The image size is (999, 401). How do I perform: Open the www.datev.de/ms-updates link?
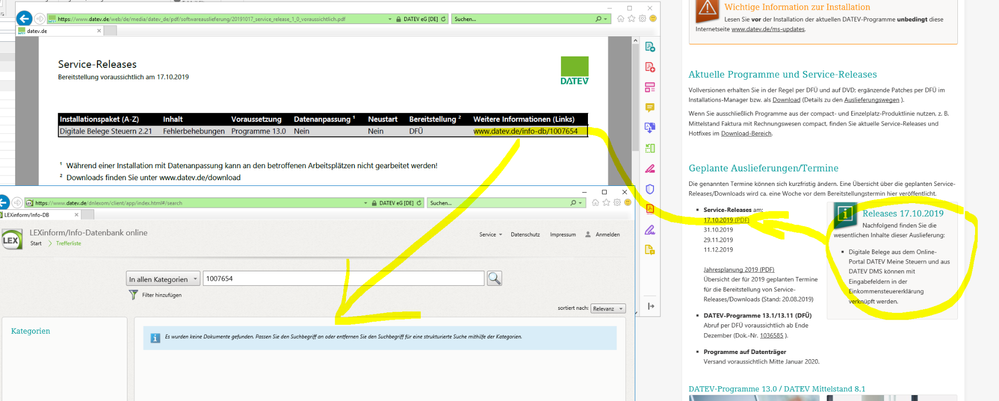pyautogui.click(x=767, y=29)
